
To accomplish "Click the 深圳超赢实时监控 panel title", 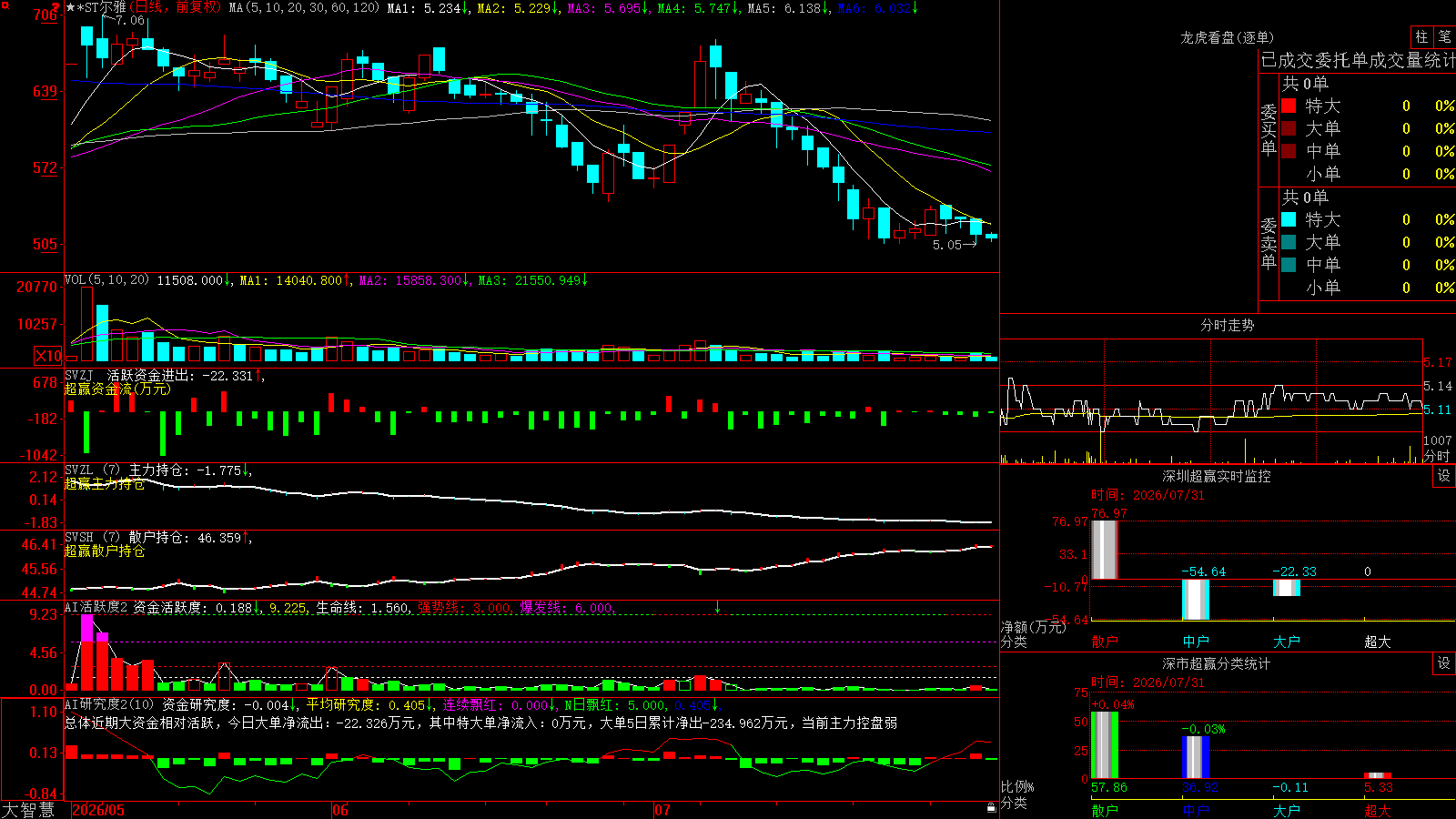I will (x=1217, y=476).
